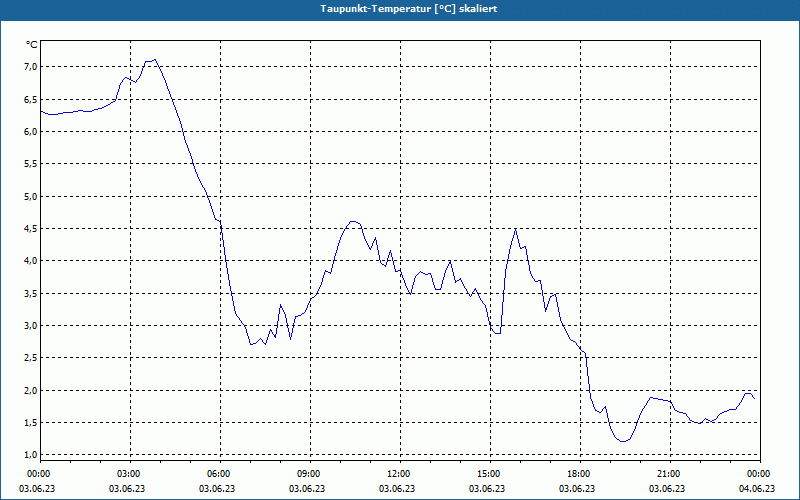Click the 03.06.23 date beneath 18:00
Viewport: 800px width, 500px height.
[577, 488]
